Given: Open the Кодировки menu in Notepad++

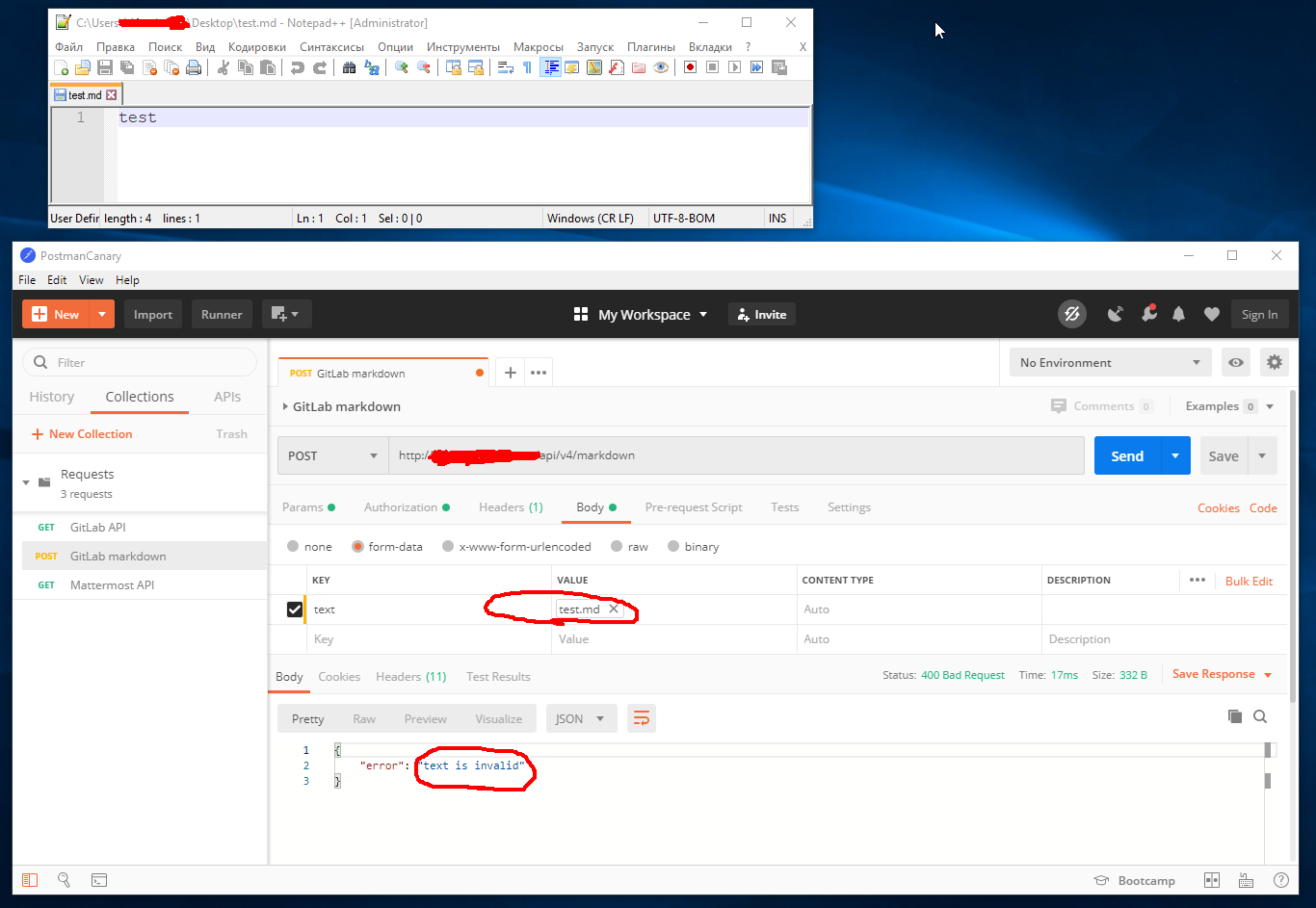Looking at the screenshot, I should pos(257,46).
